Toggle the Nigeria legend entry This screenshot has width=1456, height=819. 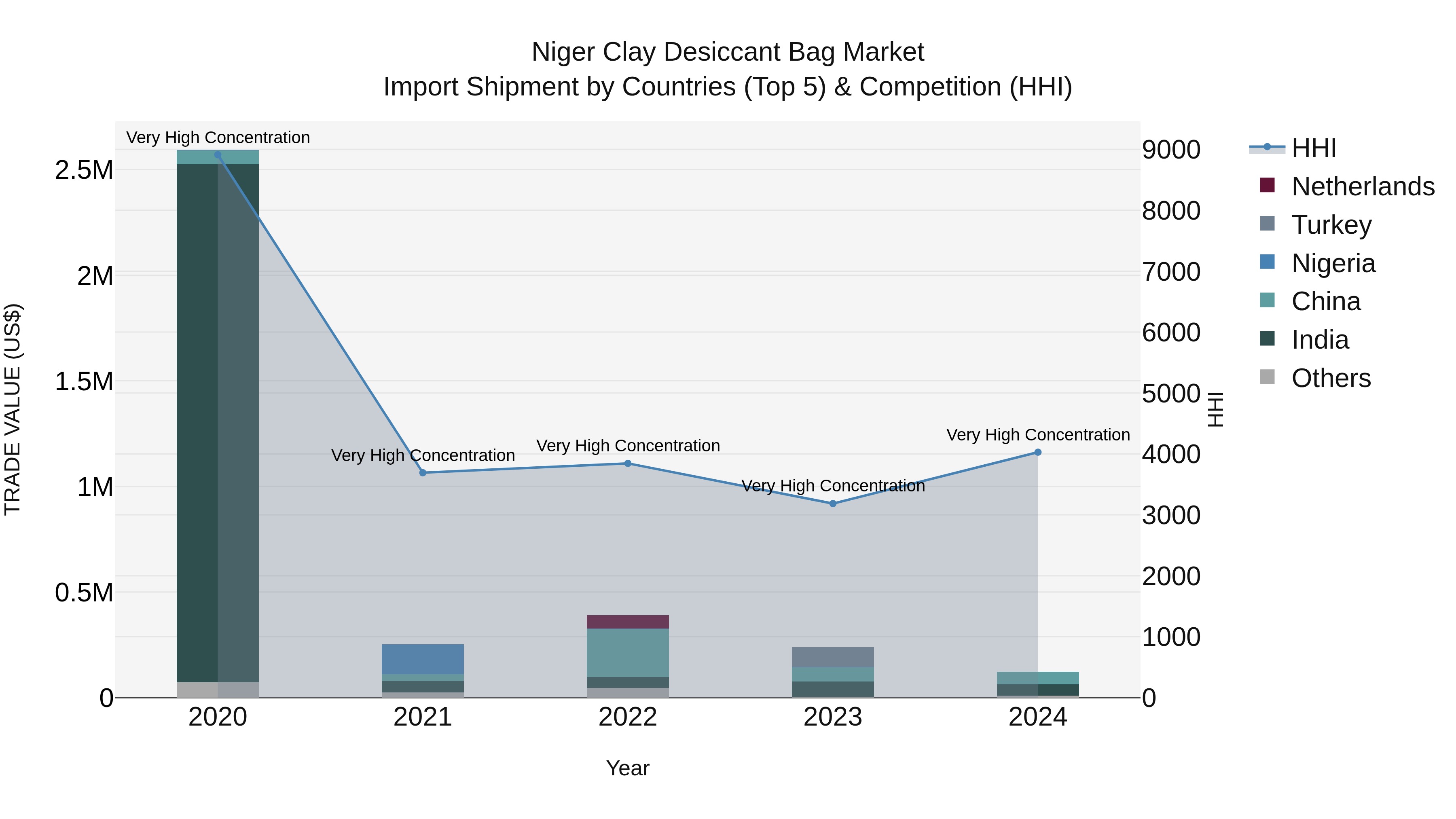pos(1317,263)
